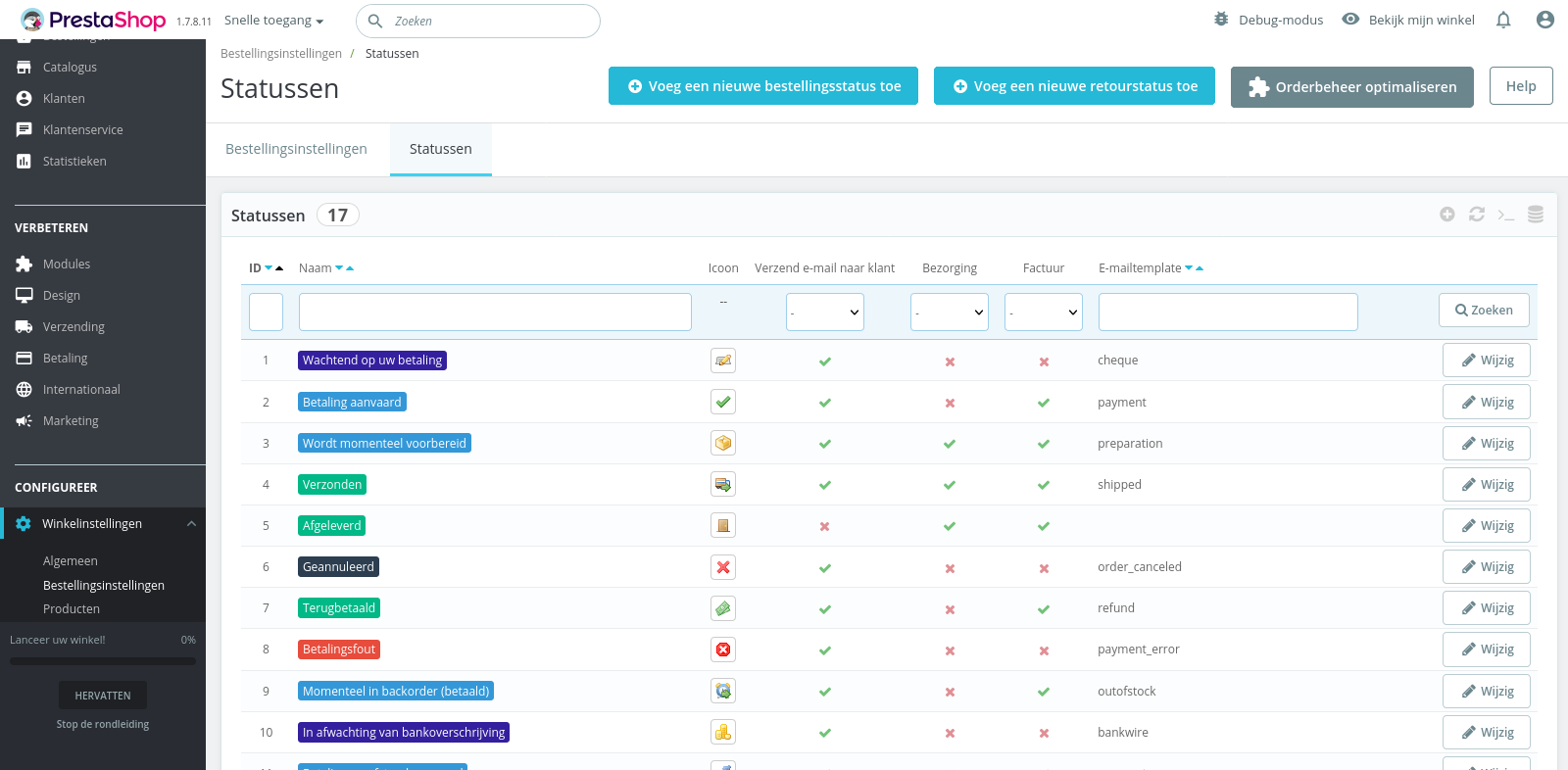Click the Klanten sidebar icon
This screenshot has width=1568, height=770.
coord(24,99)
